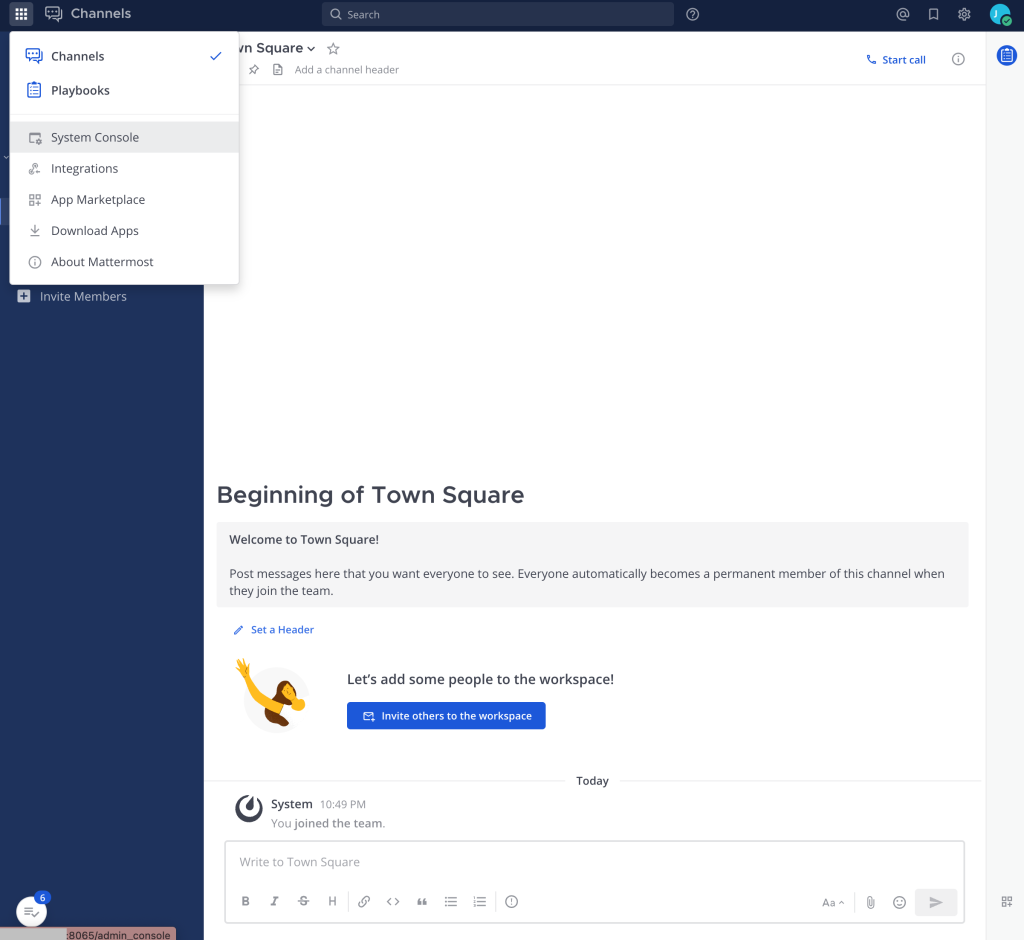
Task: Toggle bold formatting in message box
Action: (246, 902)
